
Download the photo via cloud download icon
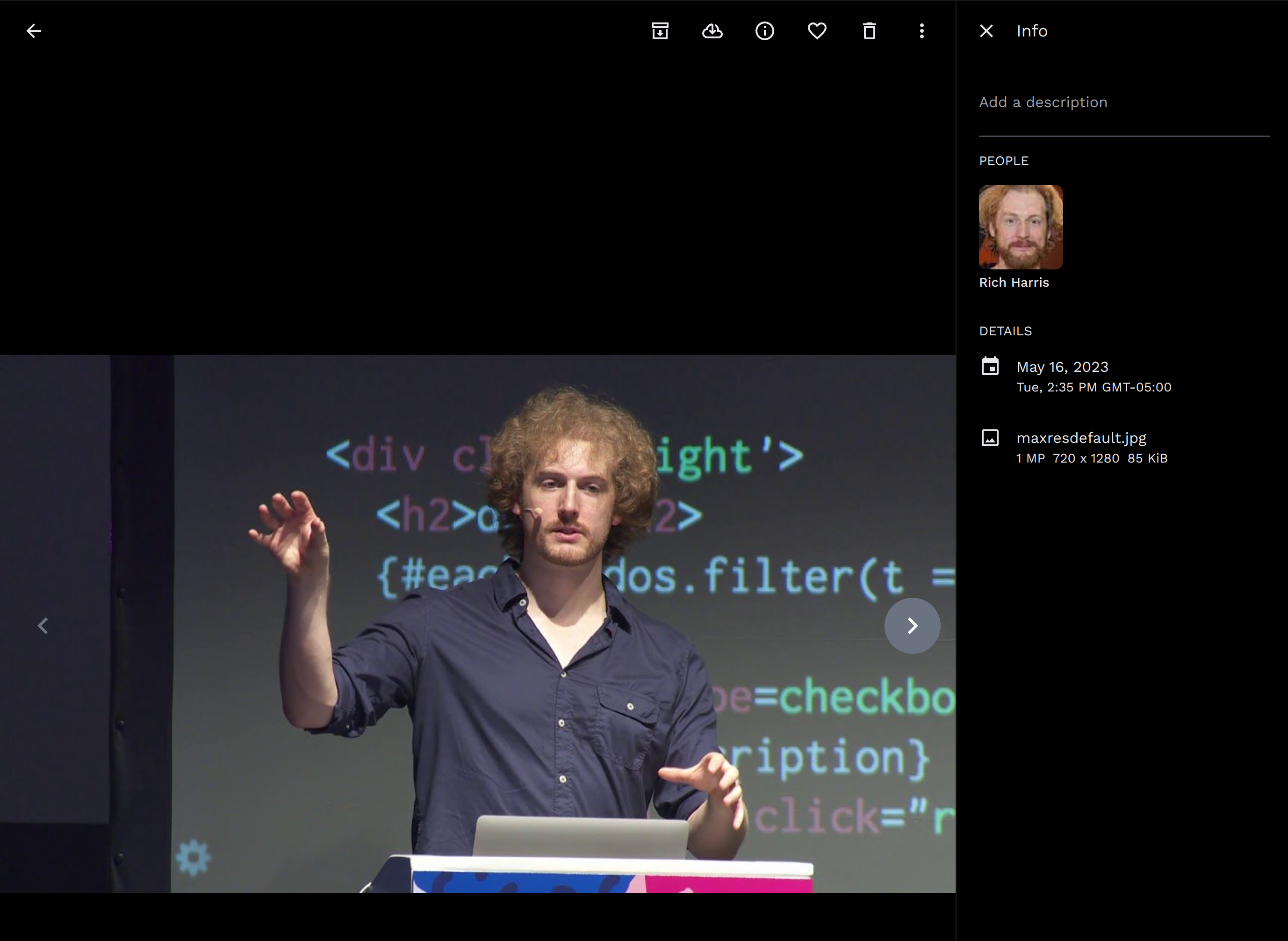[x=712, y=31]
